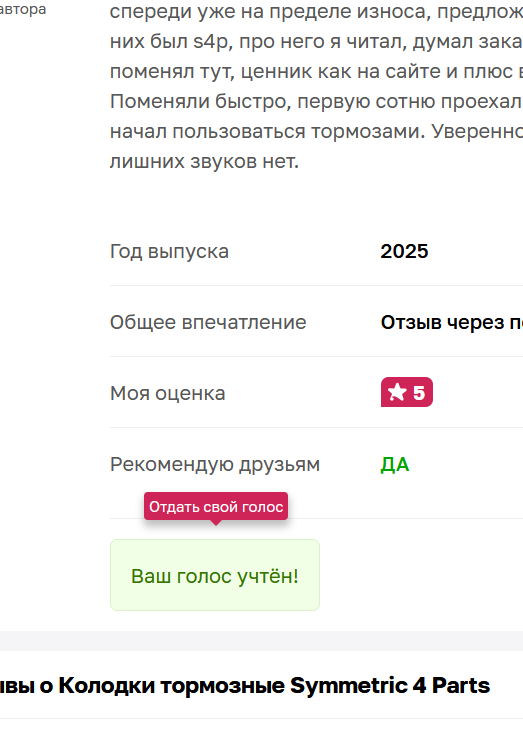Click the "Рекомендую друзьям" label

tap(215, 464)
